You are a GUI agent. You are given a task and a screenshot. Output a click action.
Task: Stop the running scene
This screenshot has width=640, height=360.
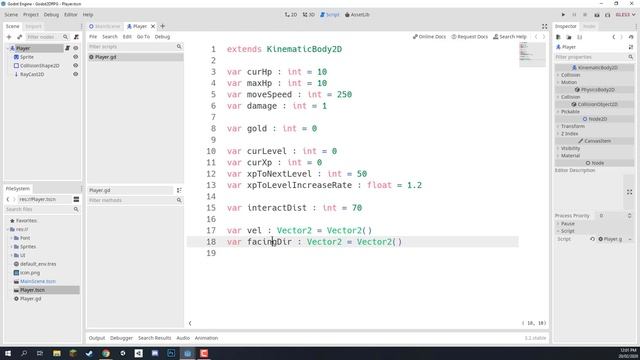coord(585,15)
